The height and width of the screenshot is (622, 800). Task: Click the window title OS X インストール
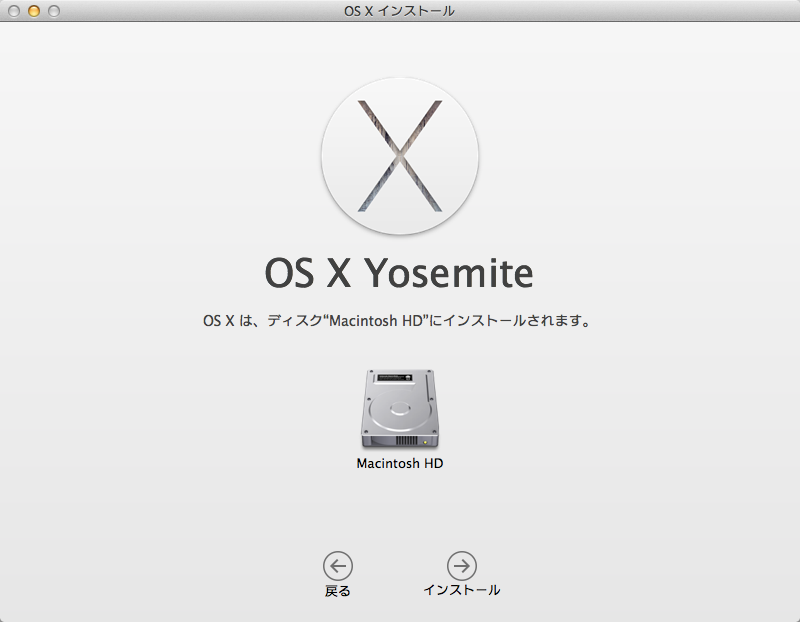tap(399, 11)
